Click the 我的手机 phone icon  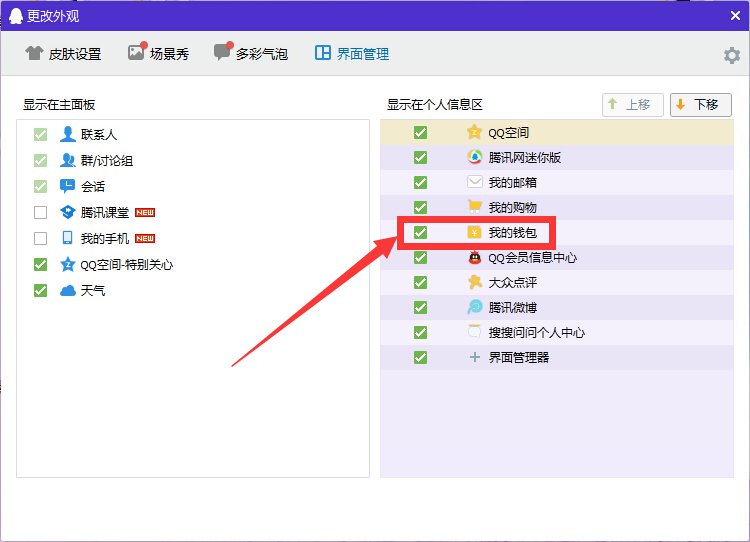click(x=67, y=238)
